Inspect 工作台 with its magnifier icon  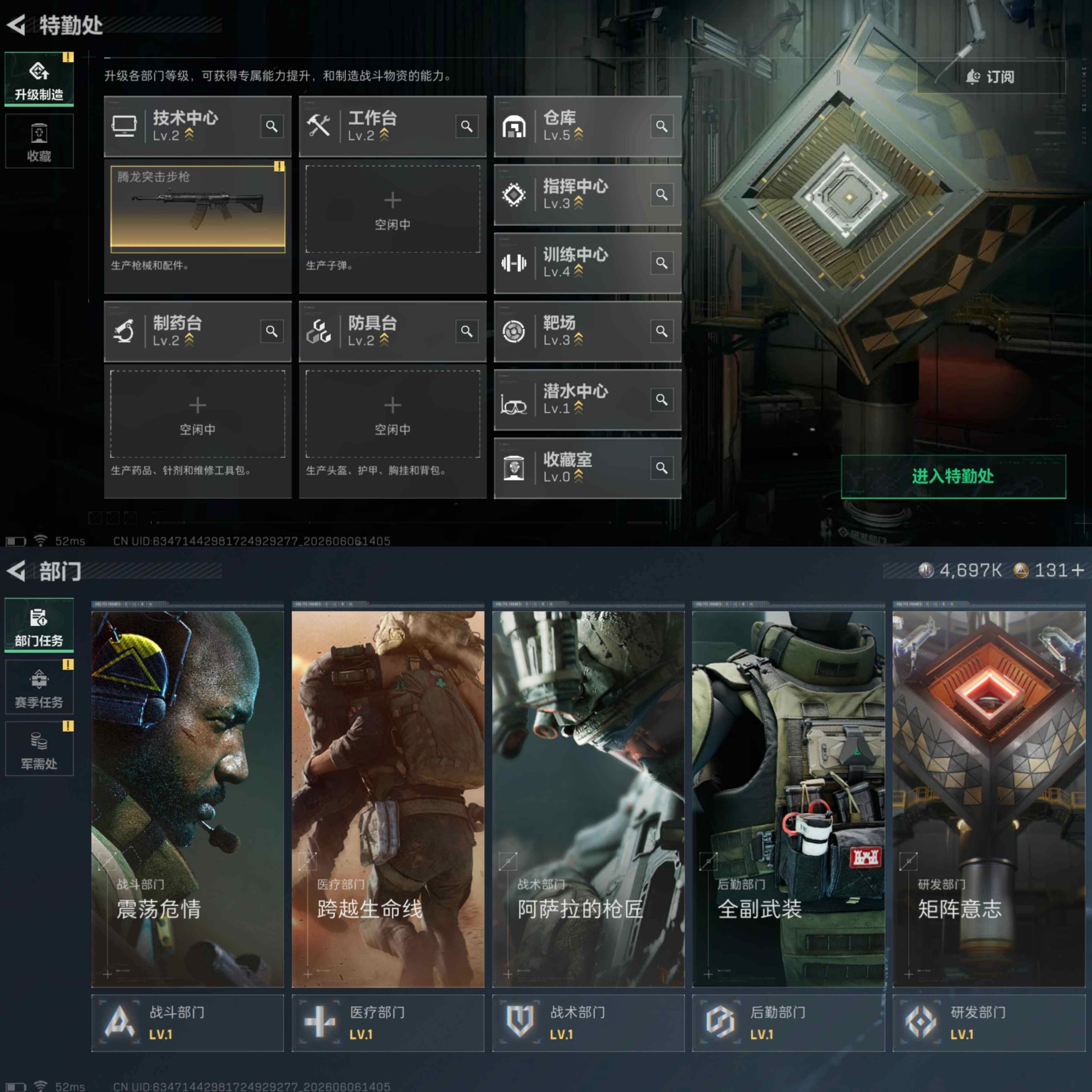466,126
